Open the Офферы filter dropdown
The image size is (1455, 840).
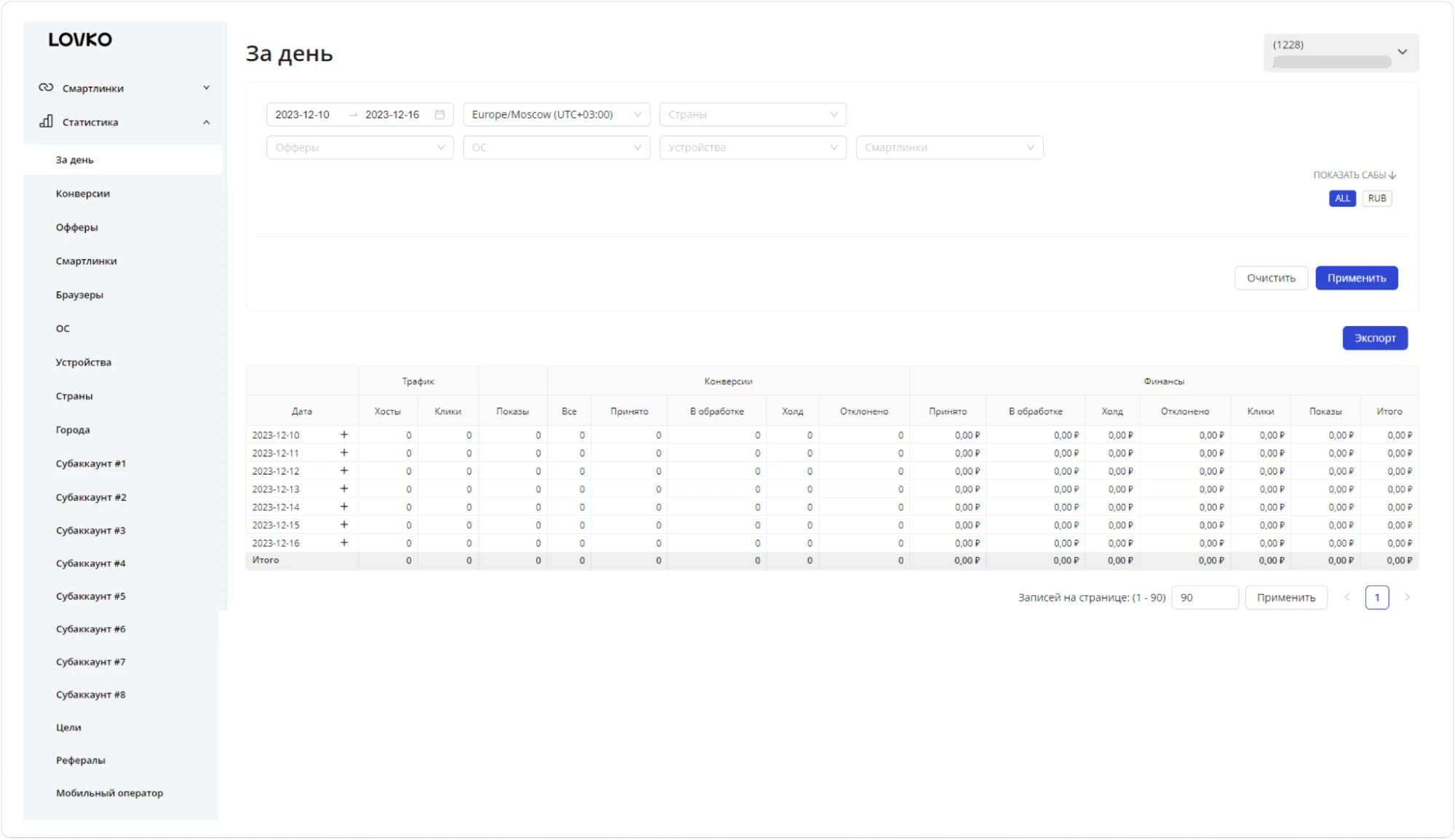pyautogui.click(x=360, y=147)
